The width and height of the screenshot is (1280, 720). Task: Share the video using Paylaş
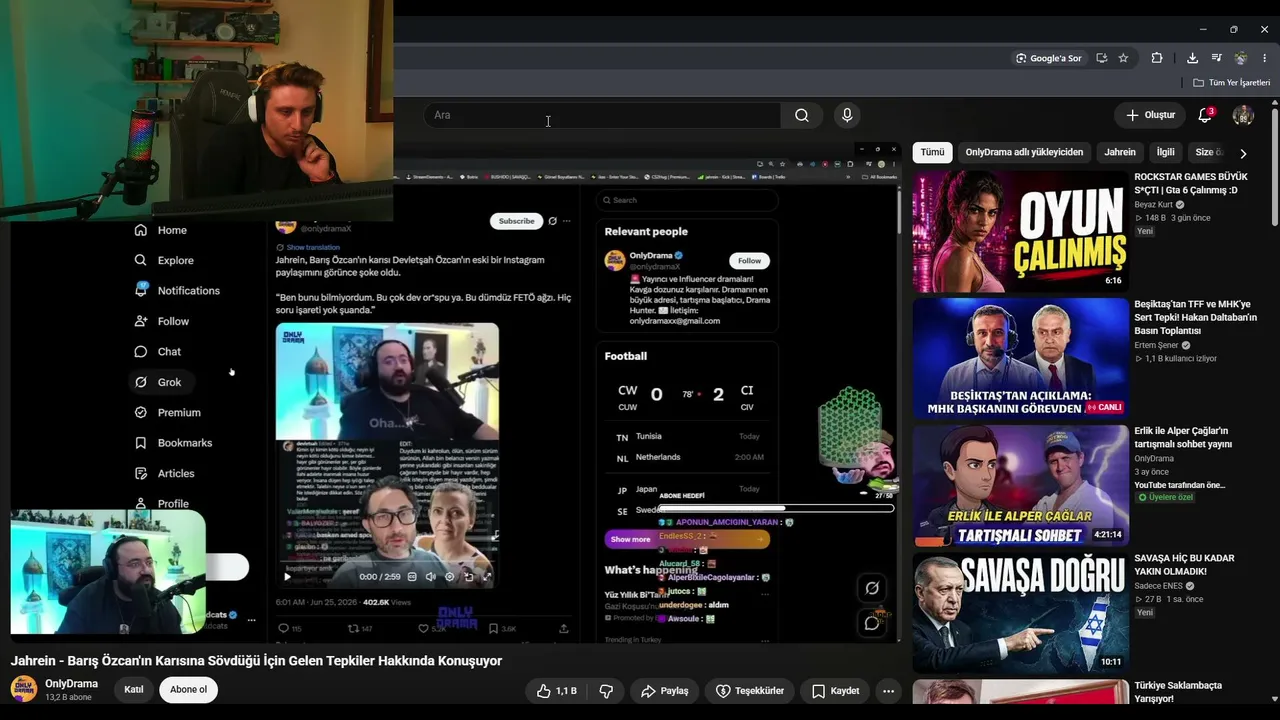click(665, 691)
